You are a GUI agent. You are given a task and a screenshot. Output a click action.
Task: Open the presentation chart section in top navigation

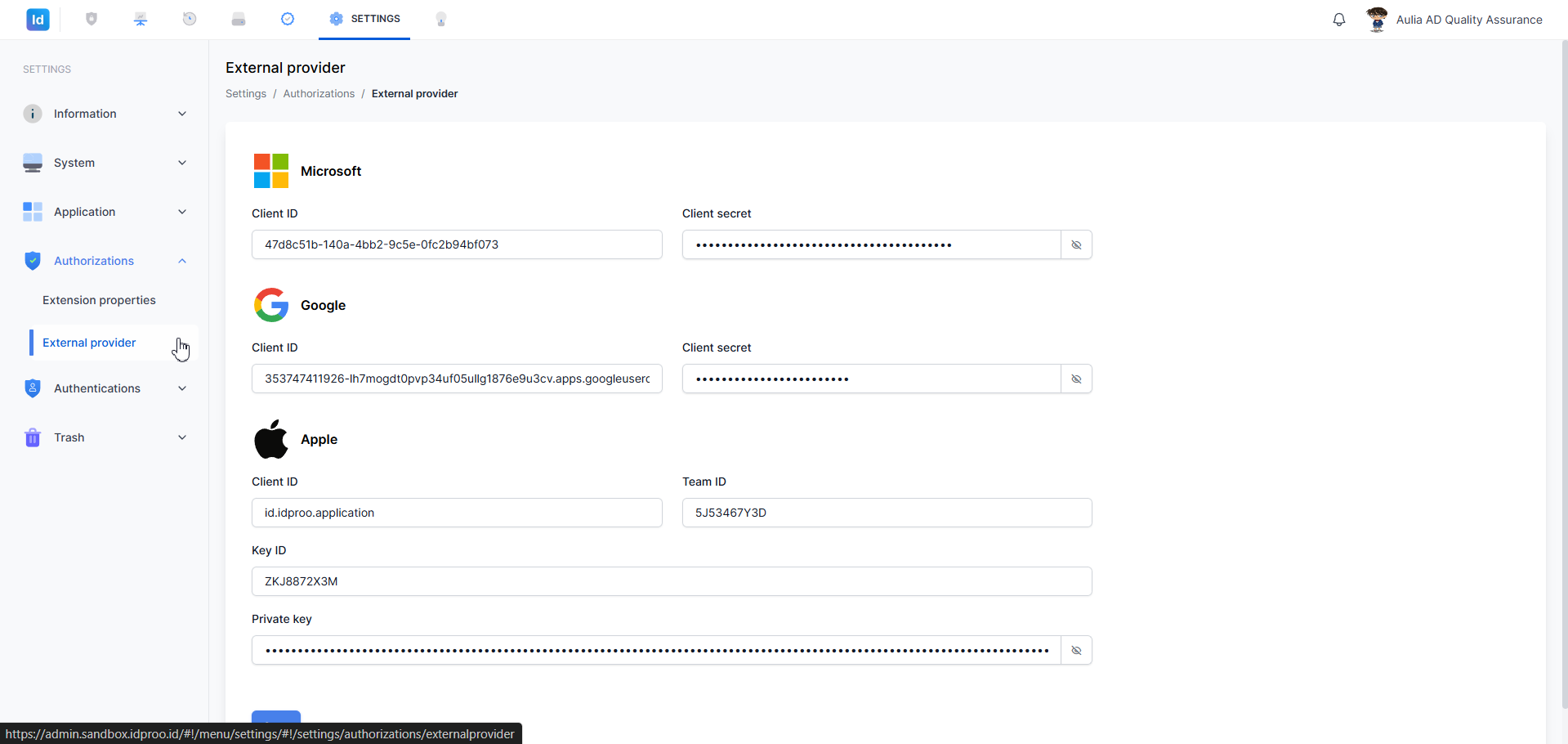pos(141,19)
